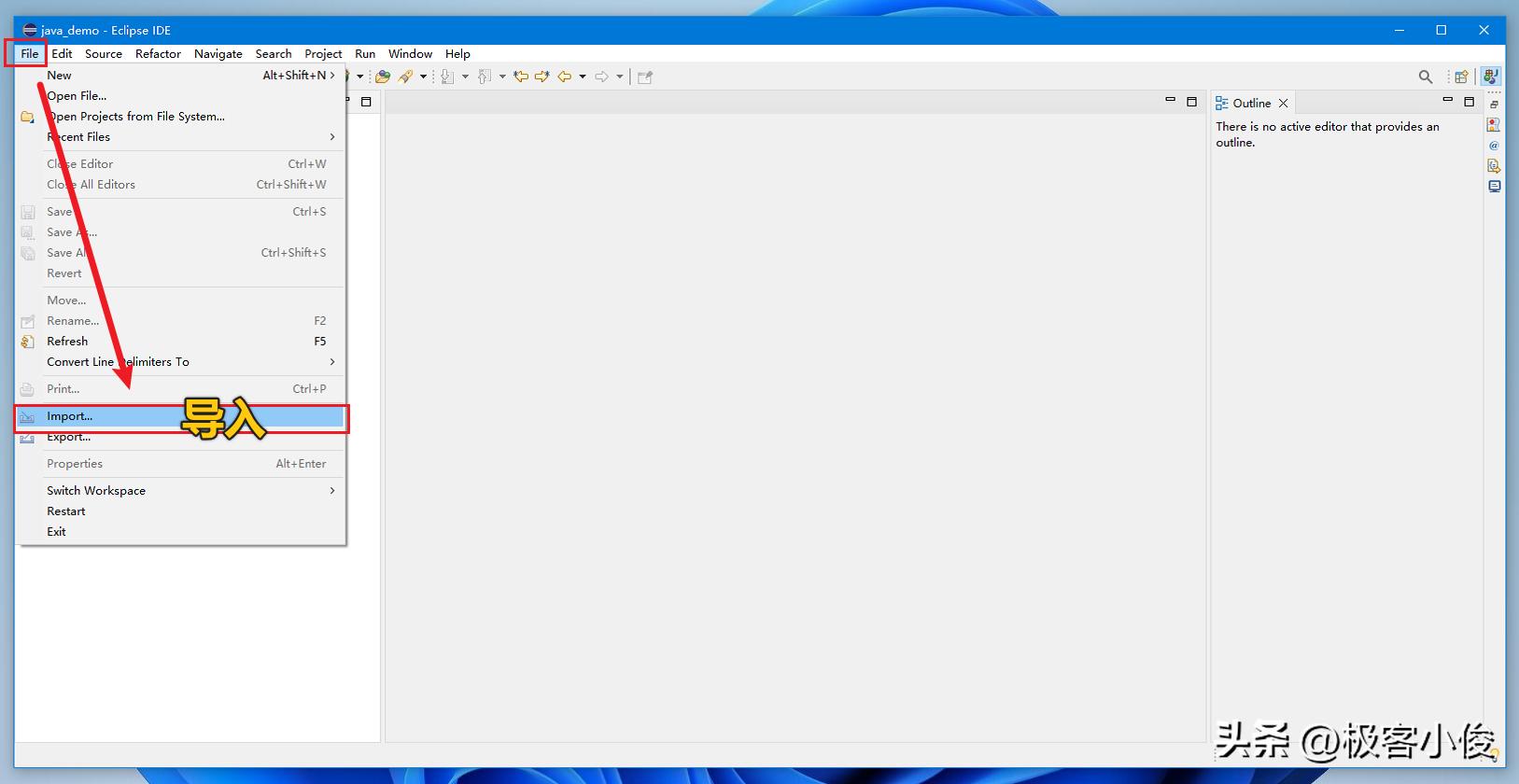Click the Open Type toolbar icon
This screenshot has height=784, width=1519.
coord(383,77)
